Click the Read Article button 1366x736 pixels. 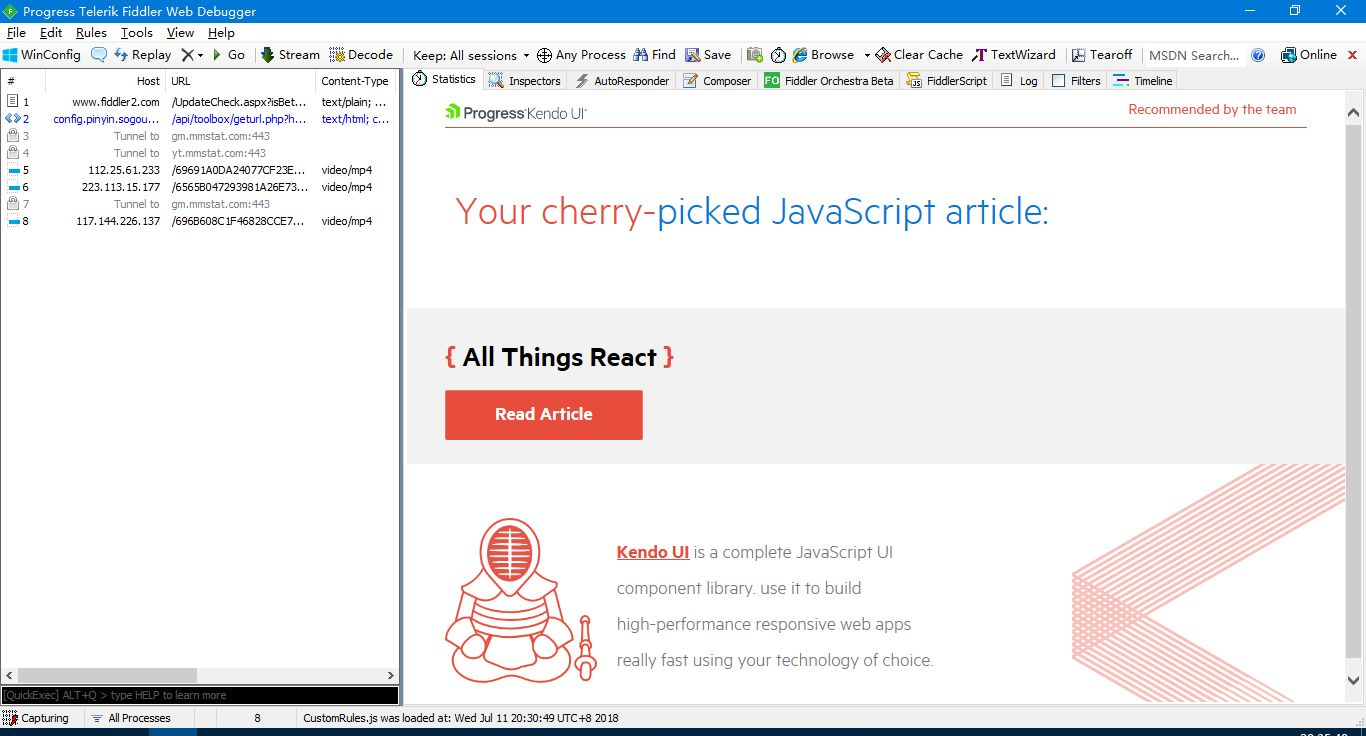544,415
